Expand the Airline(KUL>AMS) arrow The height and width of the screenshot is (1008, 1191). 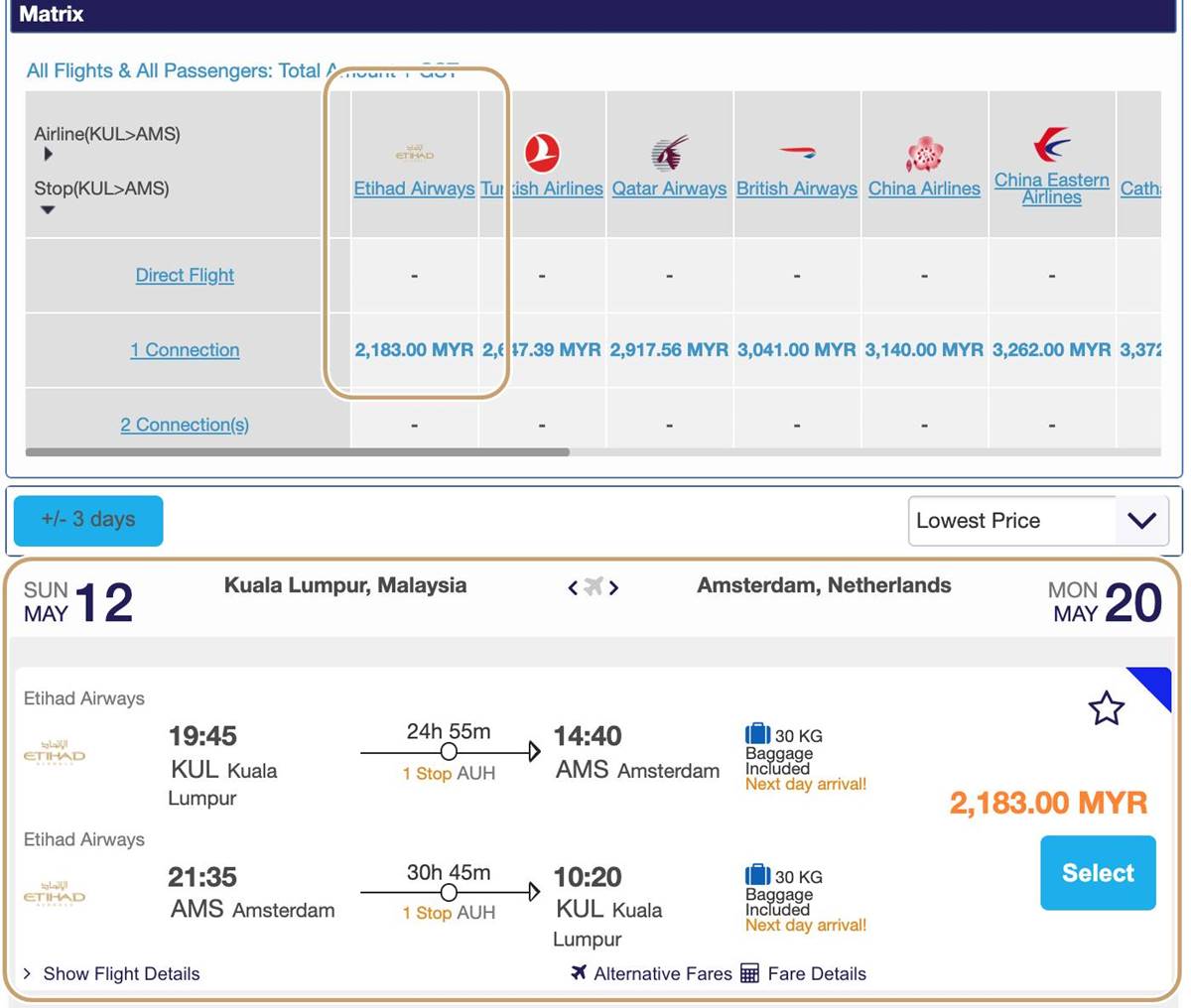pos(48,155)
